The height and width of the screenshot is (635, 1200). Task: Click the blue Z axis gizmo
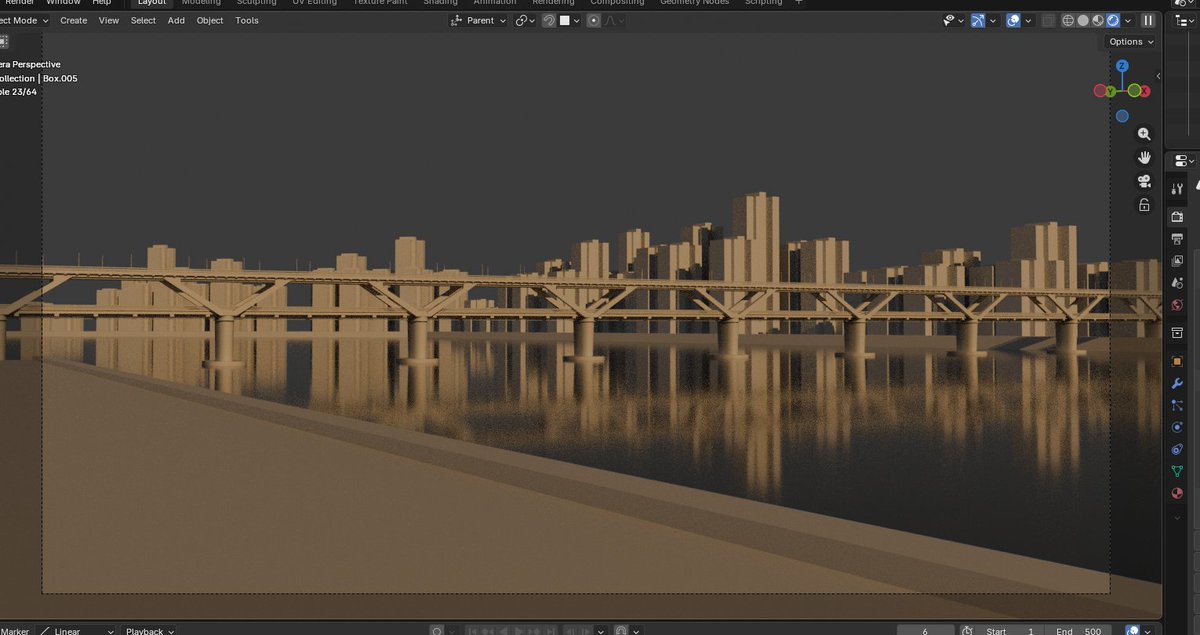(1122, 66)
